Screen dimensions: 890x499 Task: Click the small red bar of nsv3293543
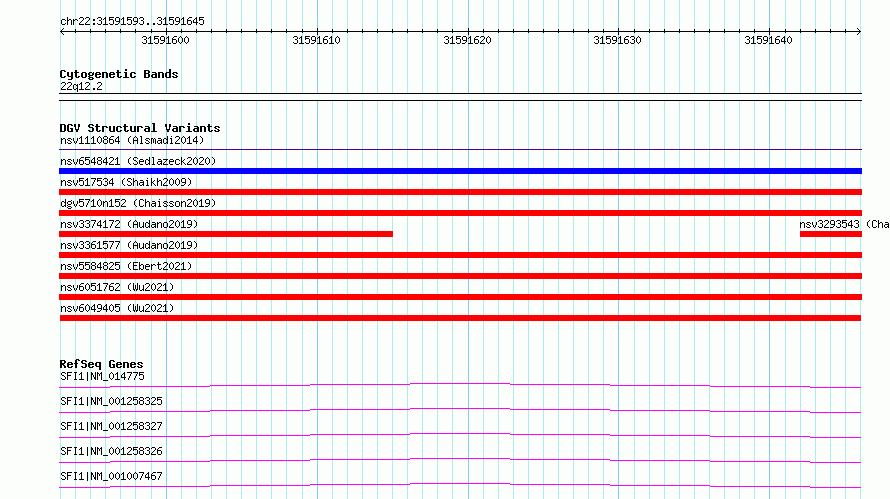831,234
